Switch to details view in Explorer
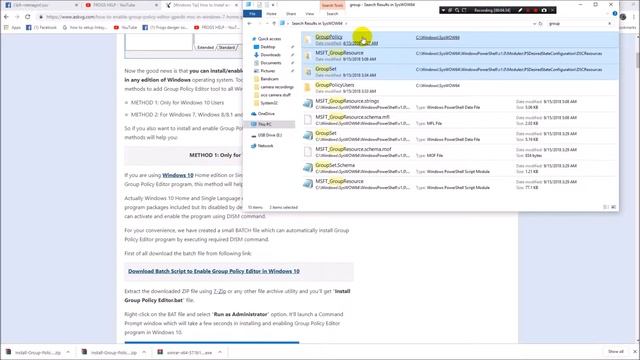The height and width of the screenshot is (360, 640). click(606, 207)
